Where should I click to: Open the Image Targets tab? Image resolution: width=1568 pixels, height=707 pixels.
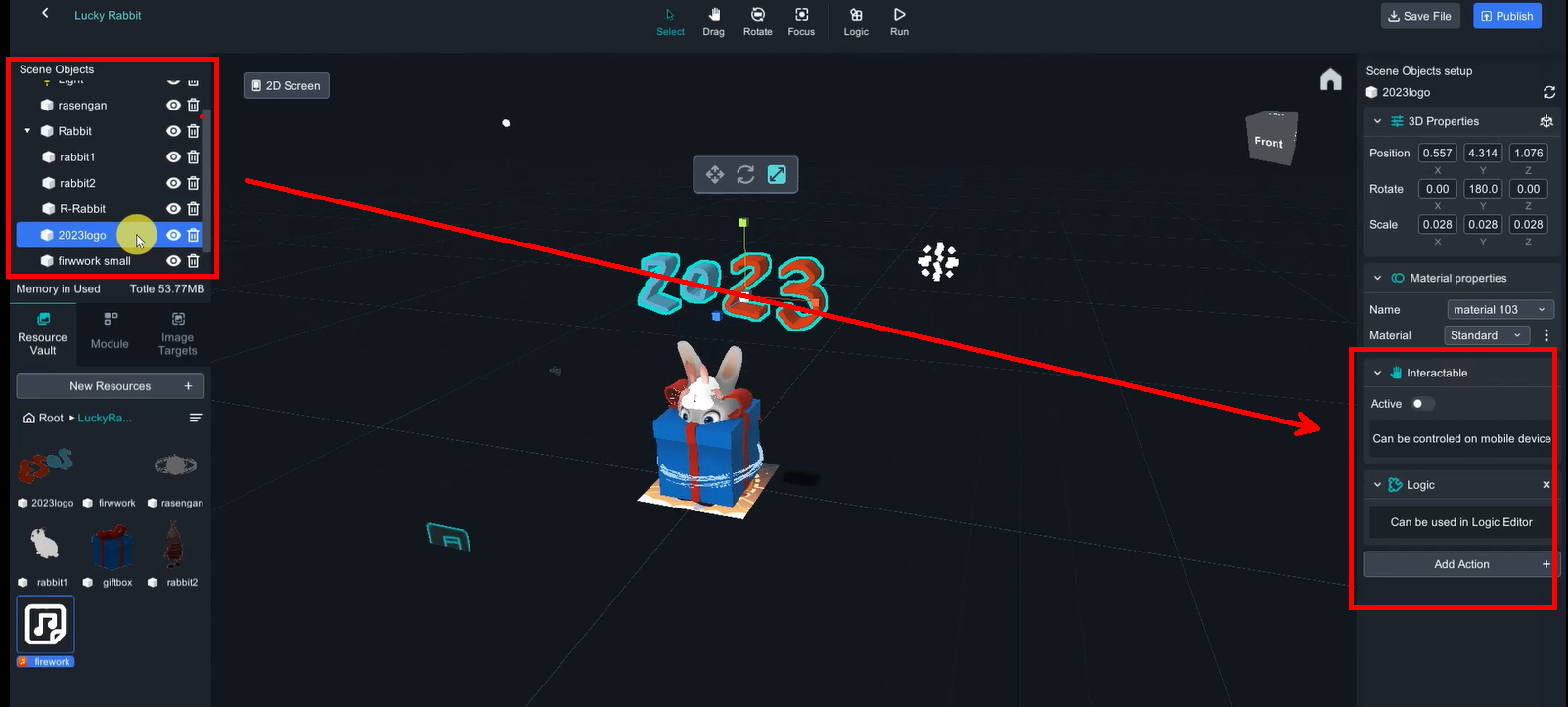click(x=177, y=332)
